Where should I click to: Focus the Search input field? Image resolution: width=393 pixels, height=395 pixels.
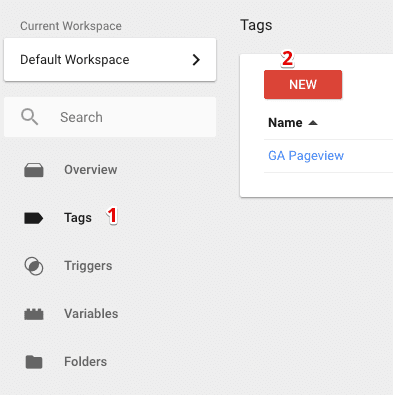tap(110, 117)
